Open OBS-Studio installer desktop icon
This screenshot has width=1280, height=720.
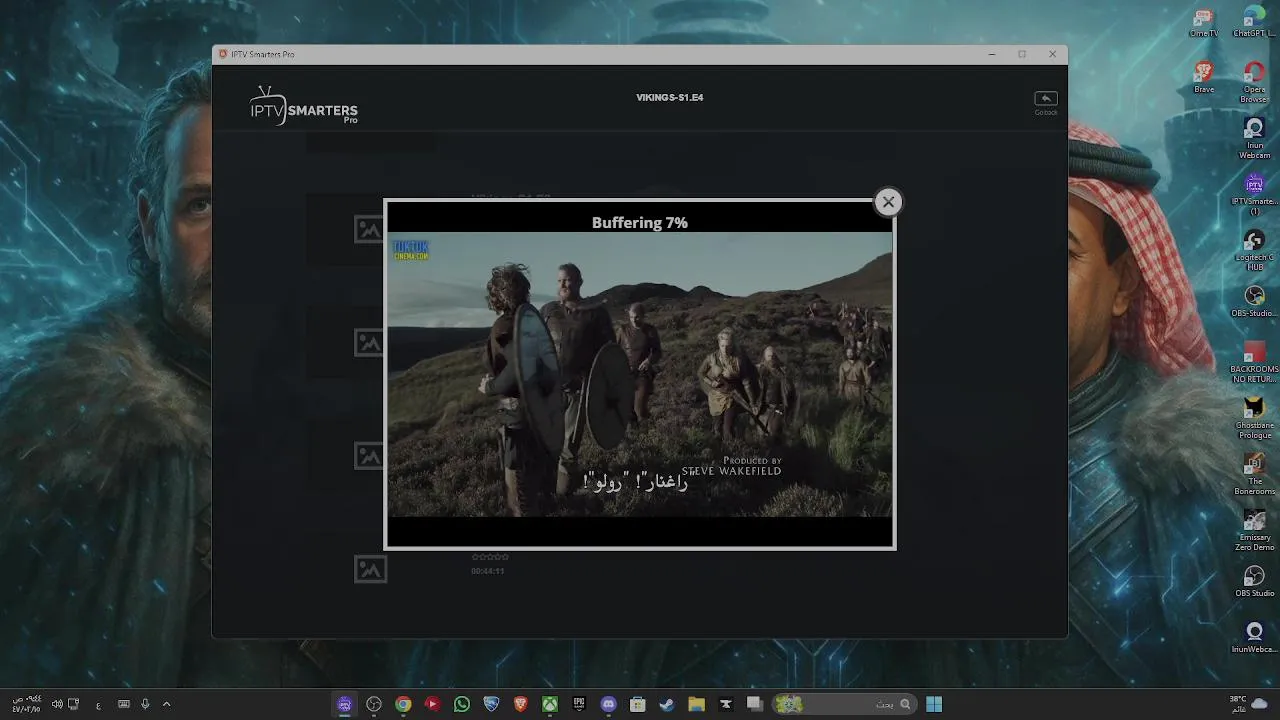point(1254,302)
